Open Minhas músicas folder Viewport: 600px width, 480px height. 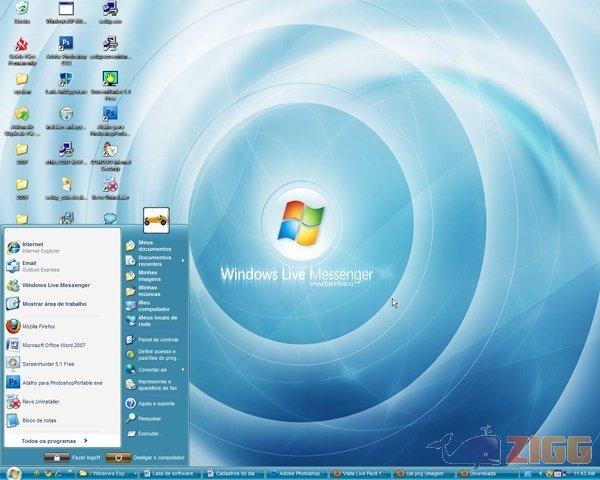pyautogui.click(x=155, y=291)
